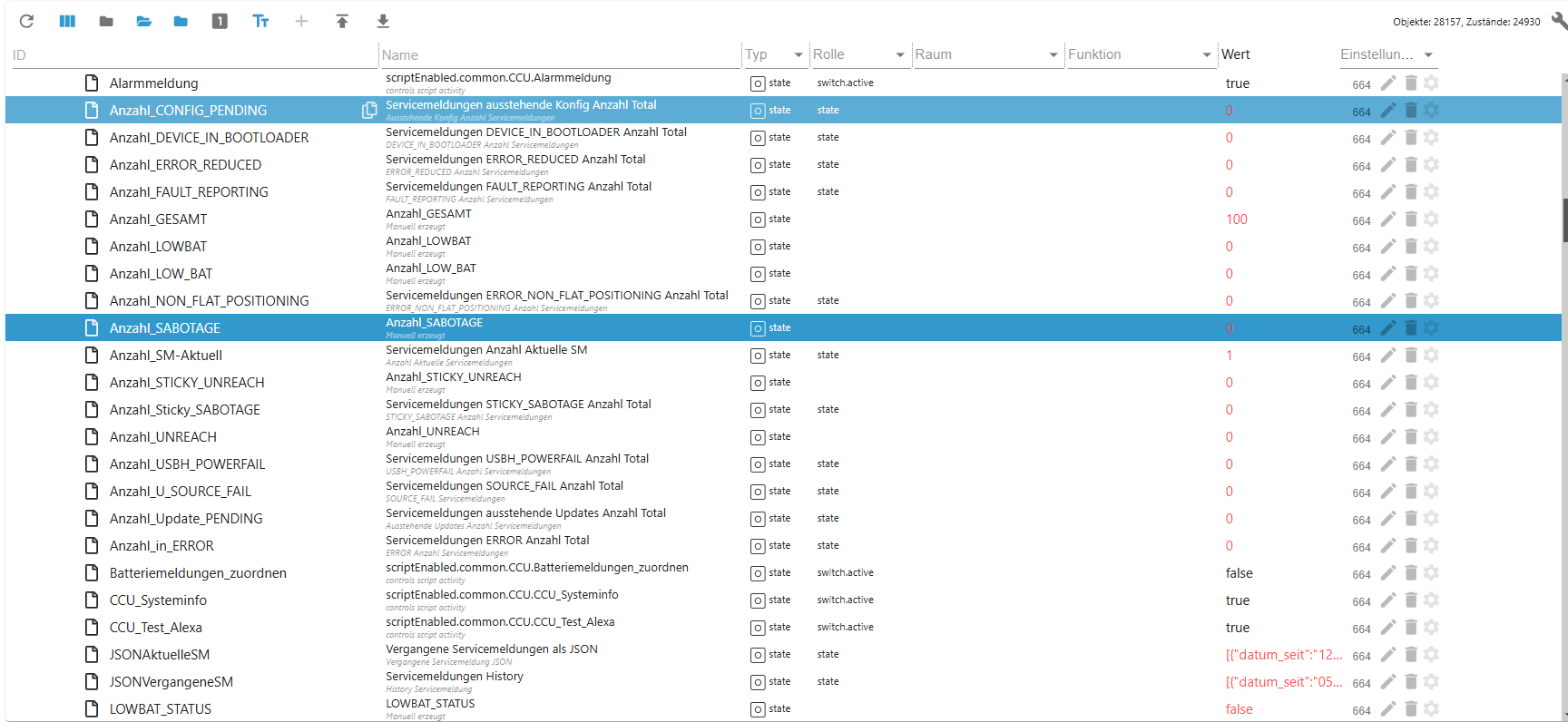The height and width of the screenshot is (722, 1568).
Task: Click the Wert column header
Action: (1235, 54)
